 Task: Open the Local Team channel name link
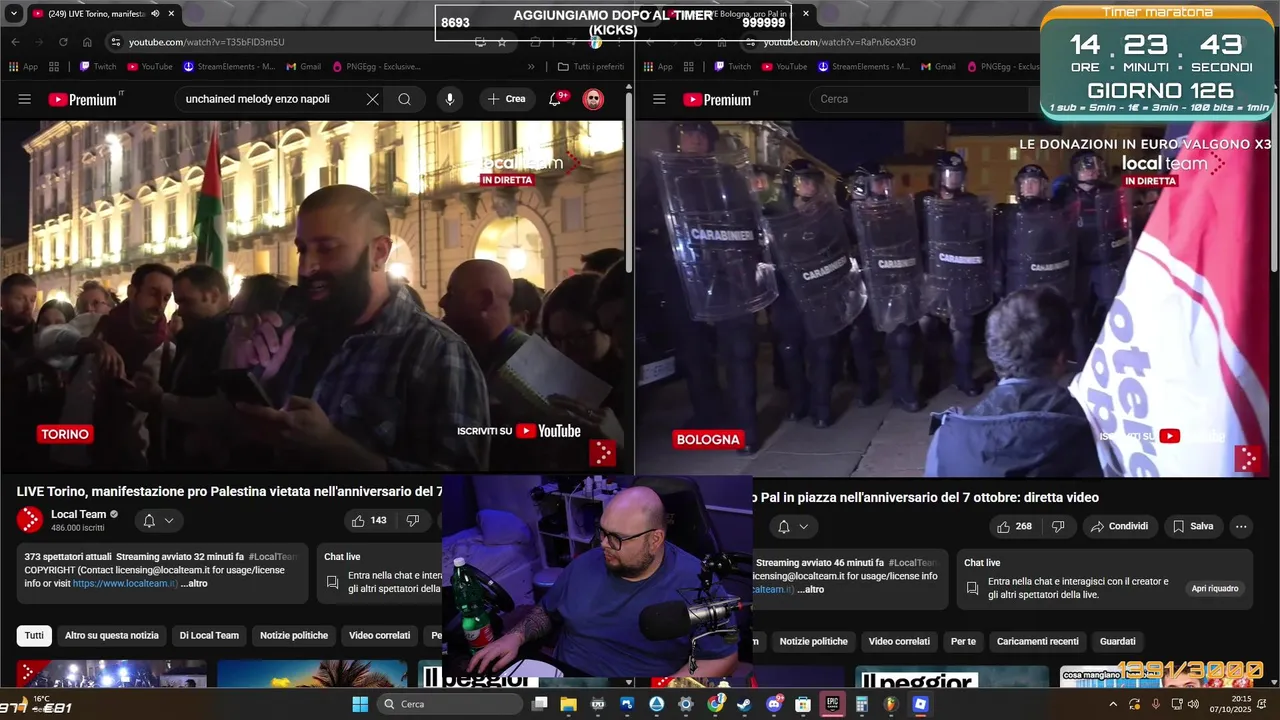(79, 514)
